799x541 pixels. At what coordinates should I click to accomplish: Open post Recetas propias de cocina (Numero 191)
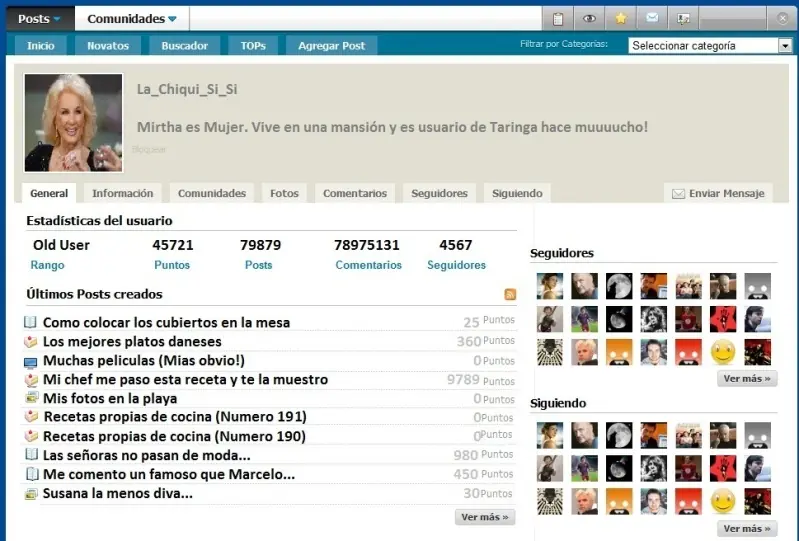[x=175, y=417]
